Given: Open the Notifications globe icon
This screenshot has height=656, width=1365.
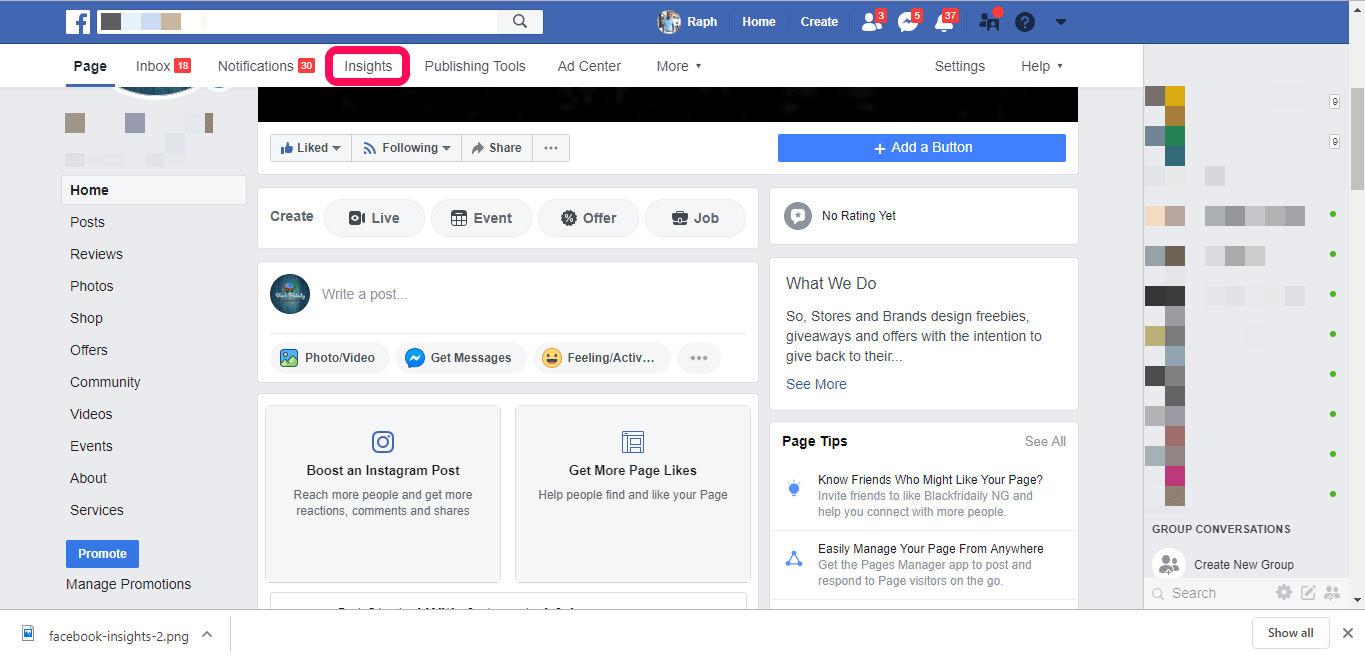Looking at the screenshot, I should pos(942,21).
